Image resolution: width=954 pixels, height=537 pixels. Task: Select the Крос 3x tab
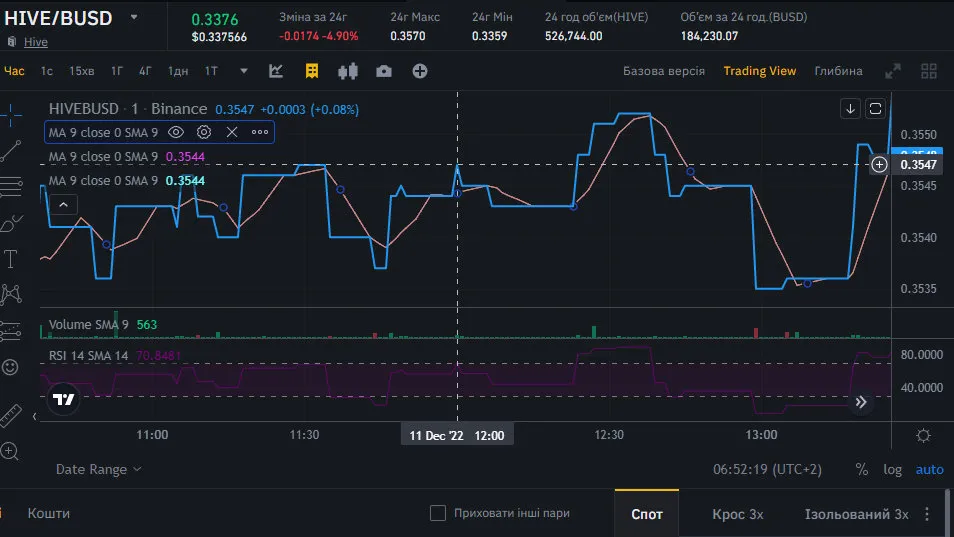coord(737,514)
